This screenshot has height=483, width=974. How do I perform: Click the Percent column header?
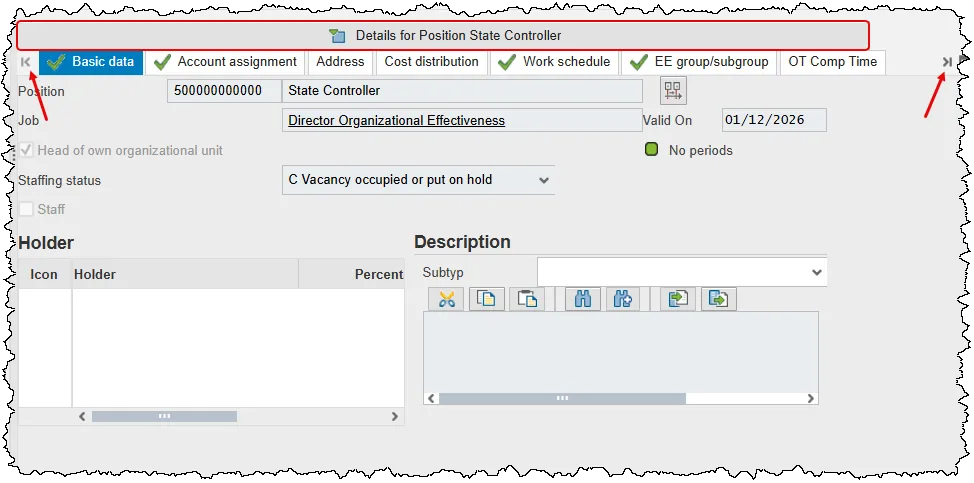pyautogui.click(x=352, y=274)
